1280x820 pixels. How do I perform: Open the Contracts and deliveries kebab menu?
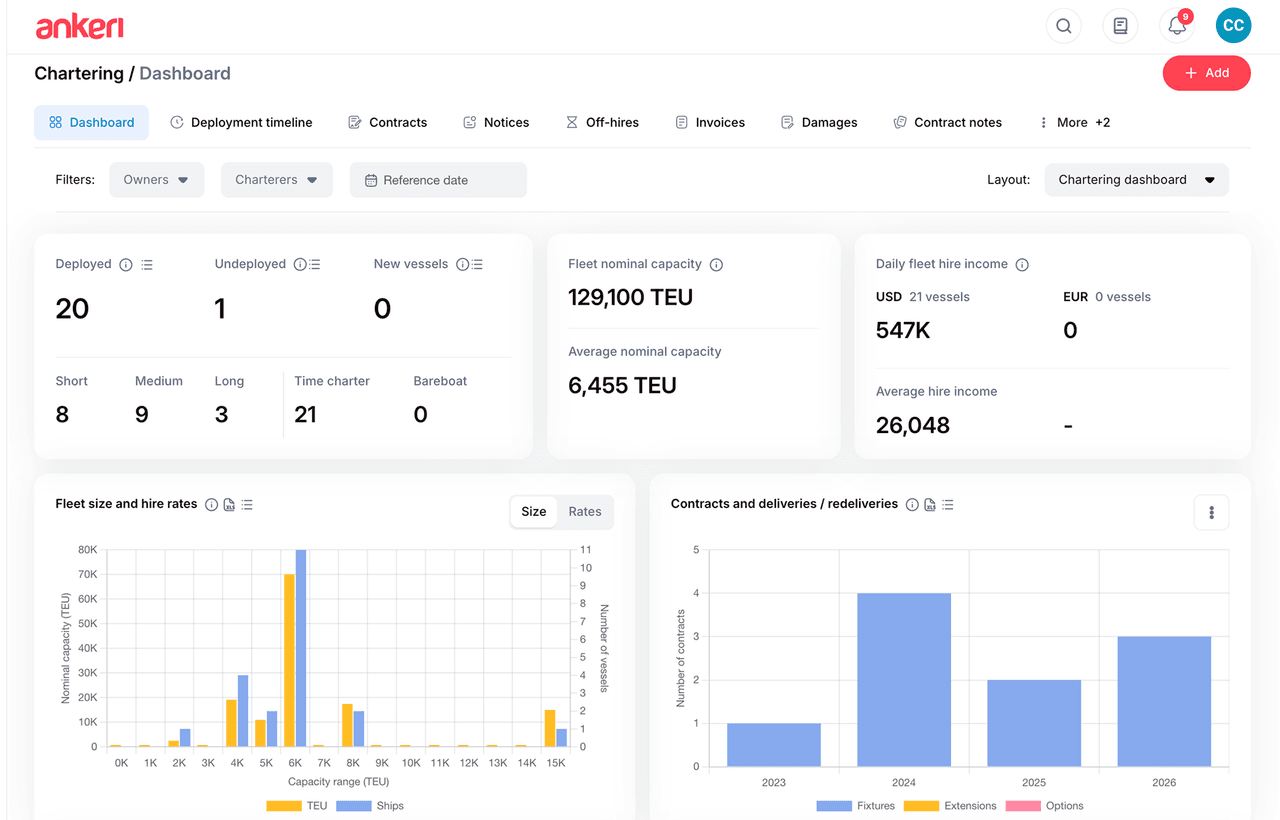tap(1211, 511)
